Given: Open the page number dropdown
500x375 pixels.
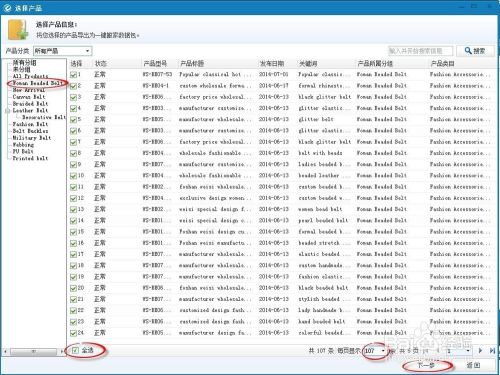Looking at the screenshot, I should click(468, 351).
